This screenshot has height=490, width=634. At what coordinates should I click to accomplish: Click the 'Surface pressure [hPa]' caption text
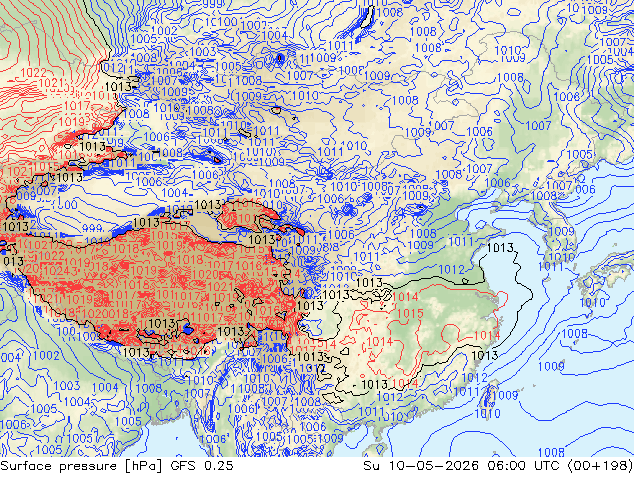pyautogui.click(x=81, y=466)
